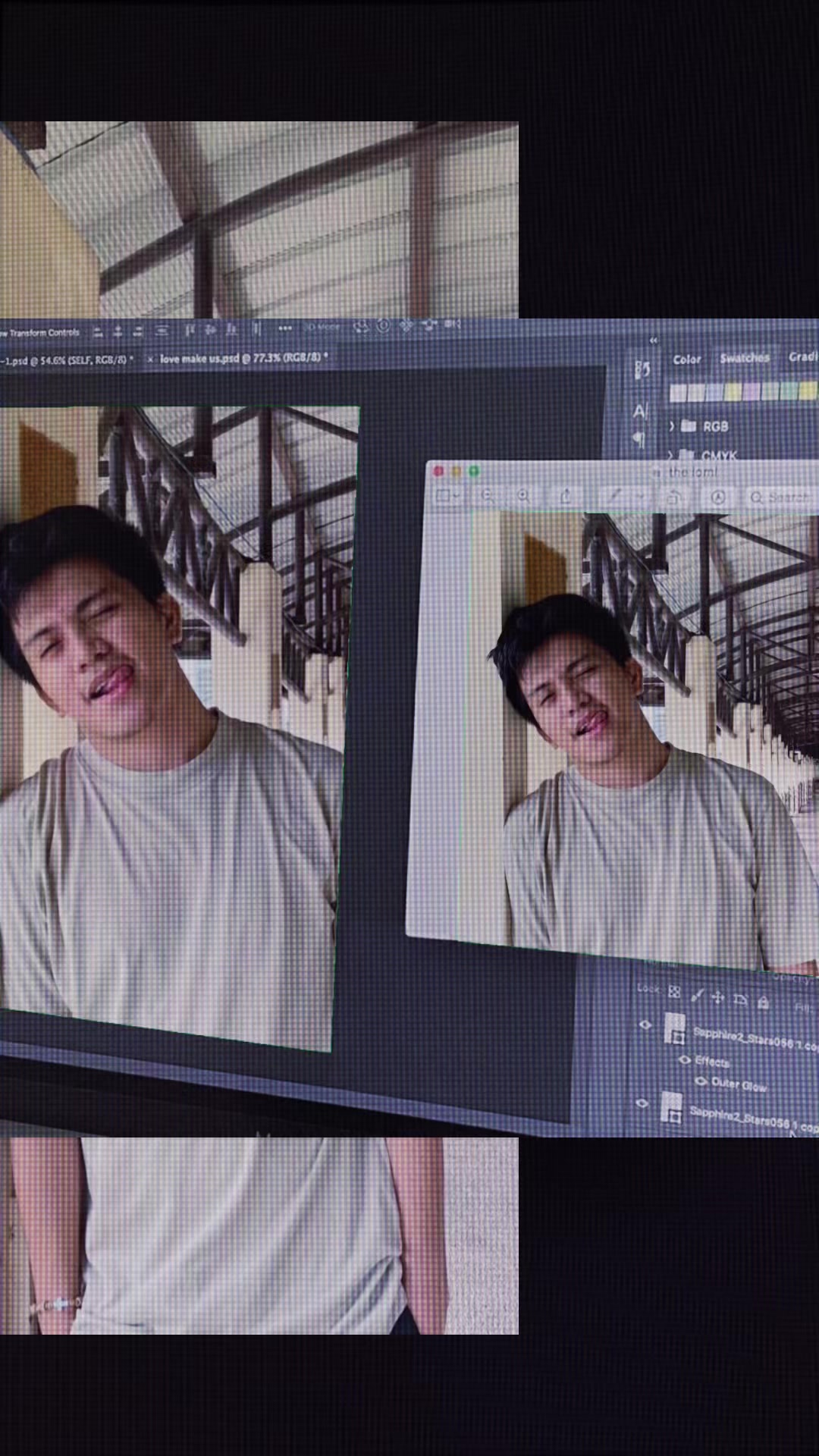Collapse panels using the double-arrow icon
The height and width of the screenshot is (1456, 819).
coord(653,340)
